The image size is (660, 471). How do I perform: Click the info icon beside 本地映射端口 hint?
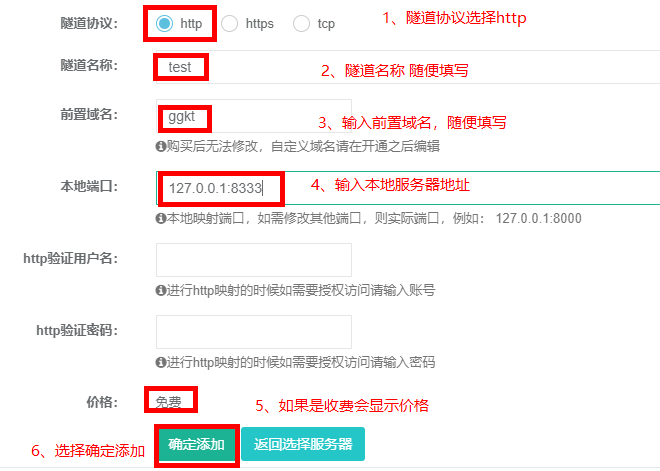[160, 218]
